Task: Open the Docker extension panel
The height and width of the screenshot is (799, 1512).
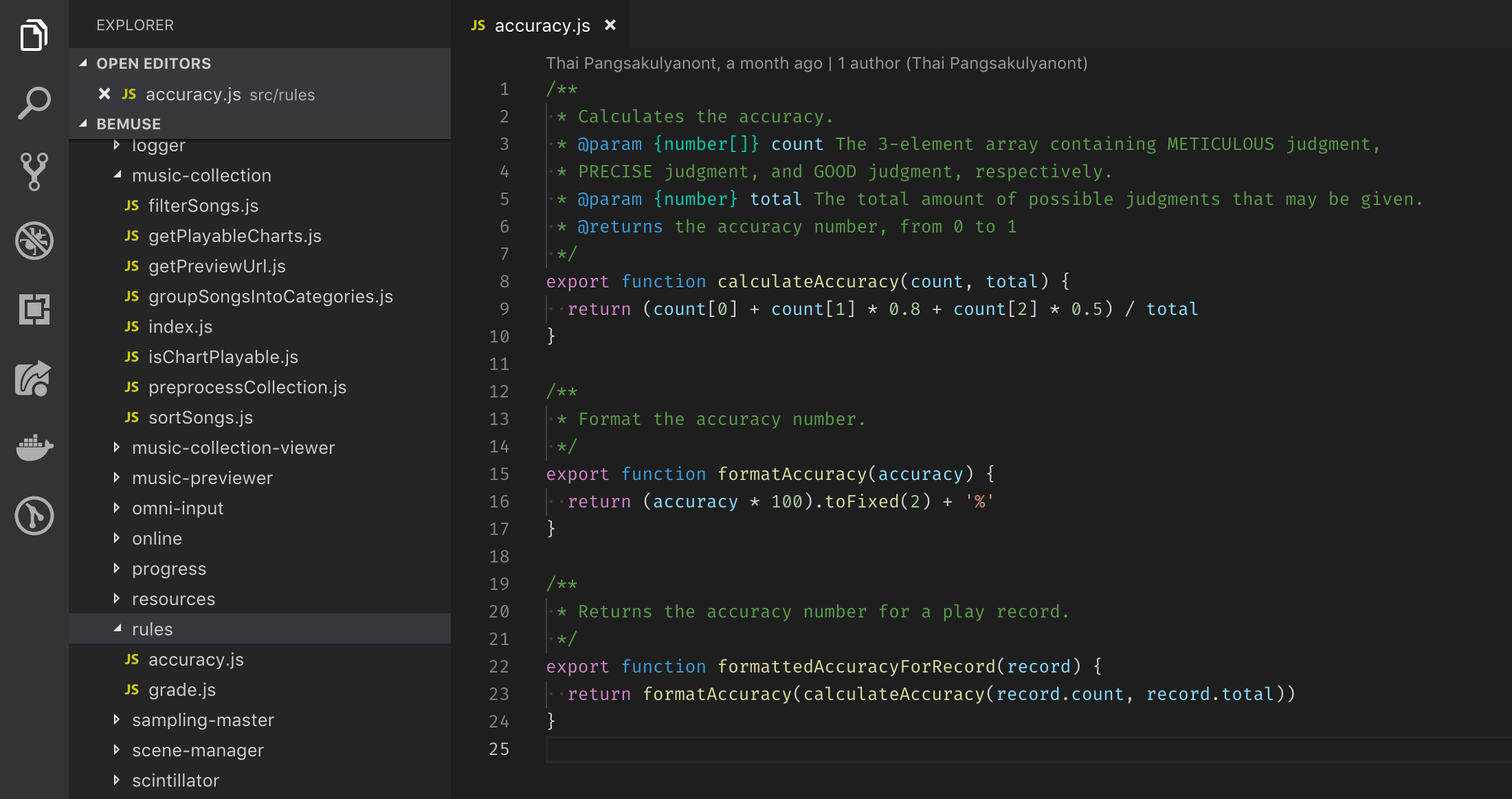Action: point(34,448)
